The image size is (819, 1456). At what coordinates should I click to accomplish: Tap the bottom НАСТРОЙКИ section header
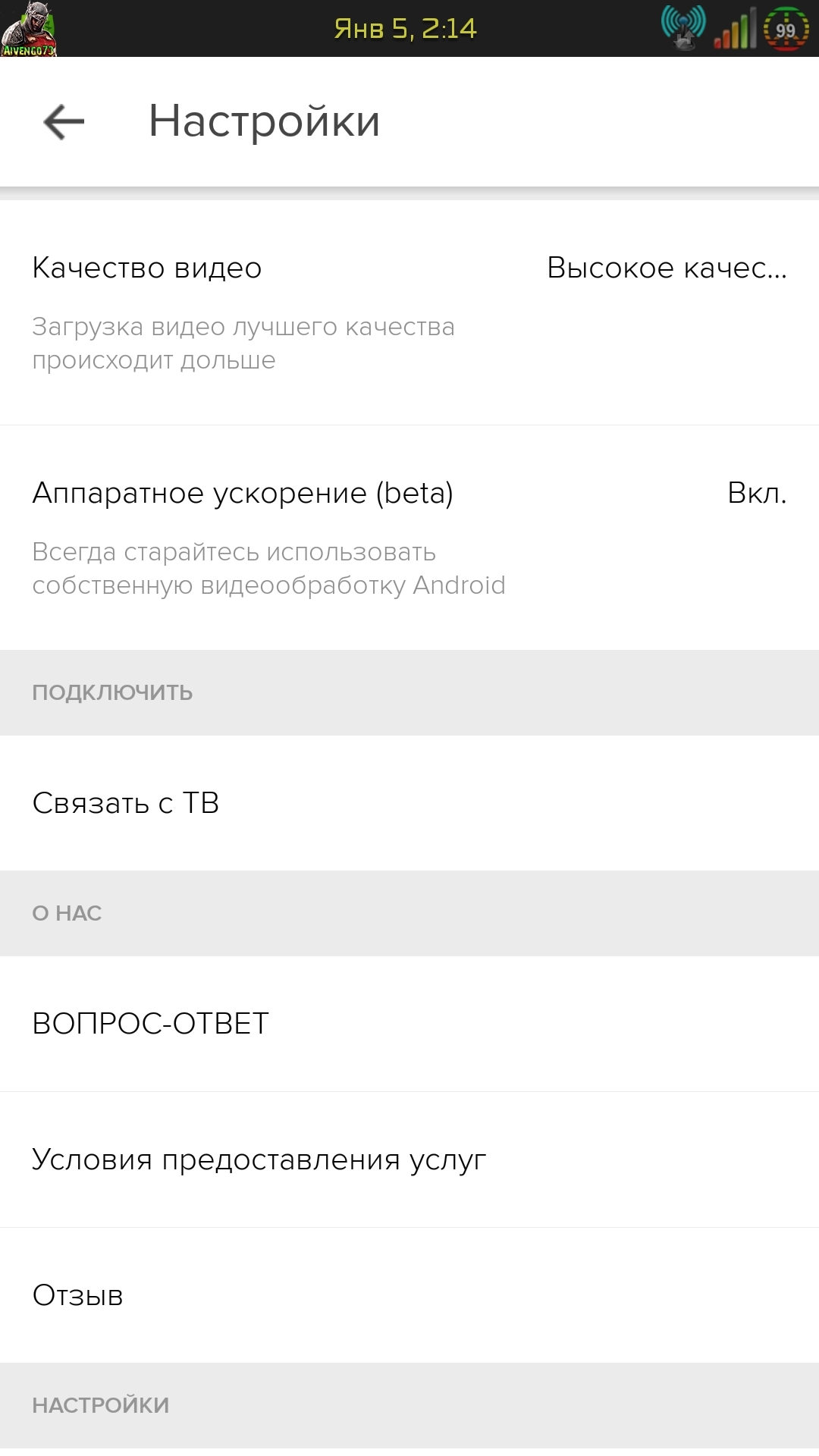100,1405
